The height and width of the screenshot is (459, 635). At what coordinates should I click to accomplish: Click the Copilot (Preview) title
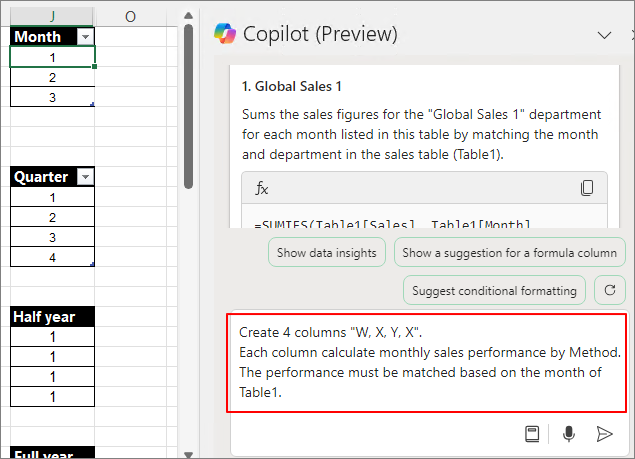[x=320, y=34]
